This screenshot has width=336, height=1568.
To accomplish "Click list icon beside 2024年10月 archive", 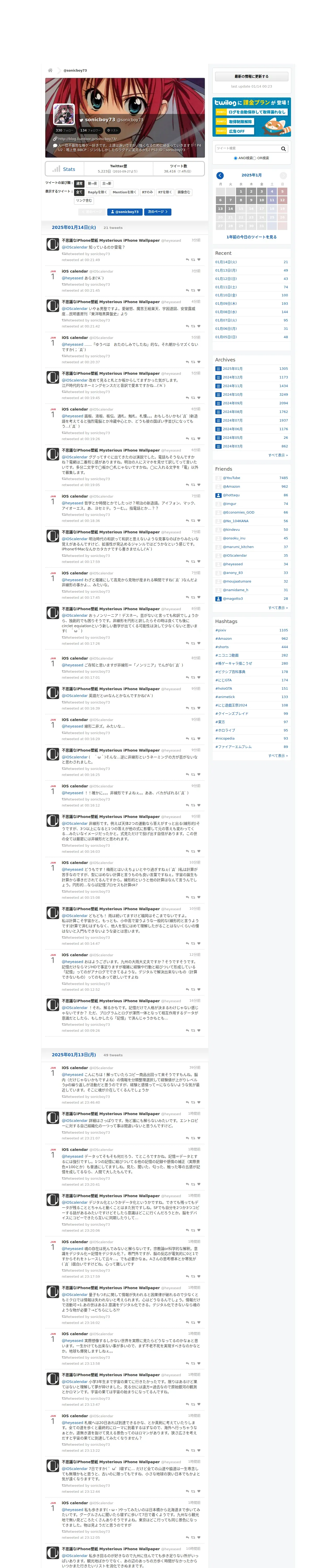I will [218, 394].
